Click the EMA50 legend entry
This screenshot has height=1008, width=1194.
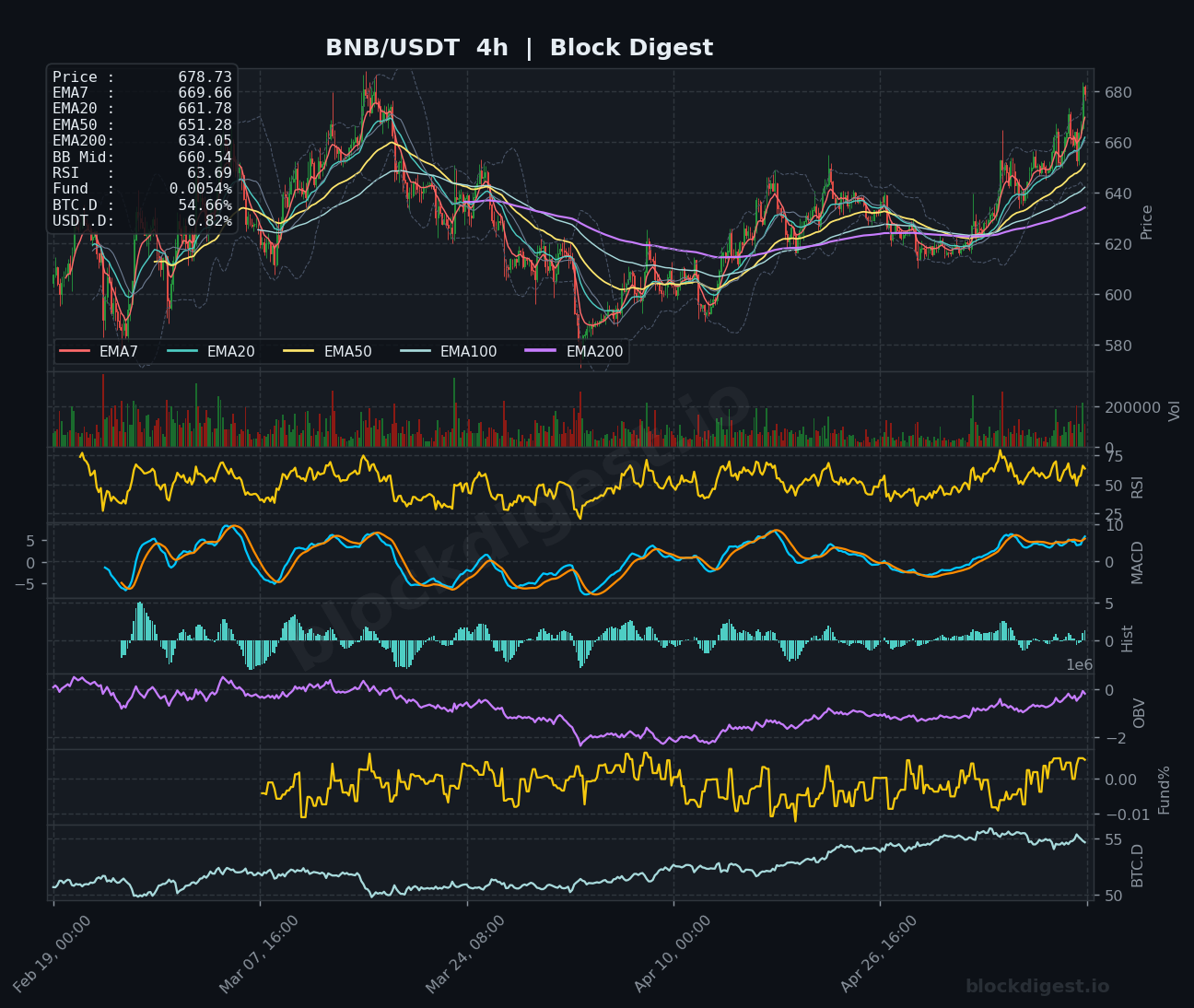click(x=328, y=351)
